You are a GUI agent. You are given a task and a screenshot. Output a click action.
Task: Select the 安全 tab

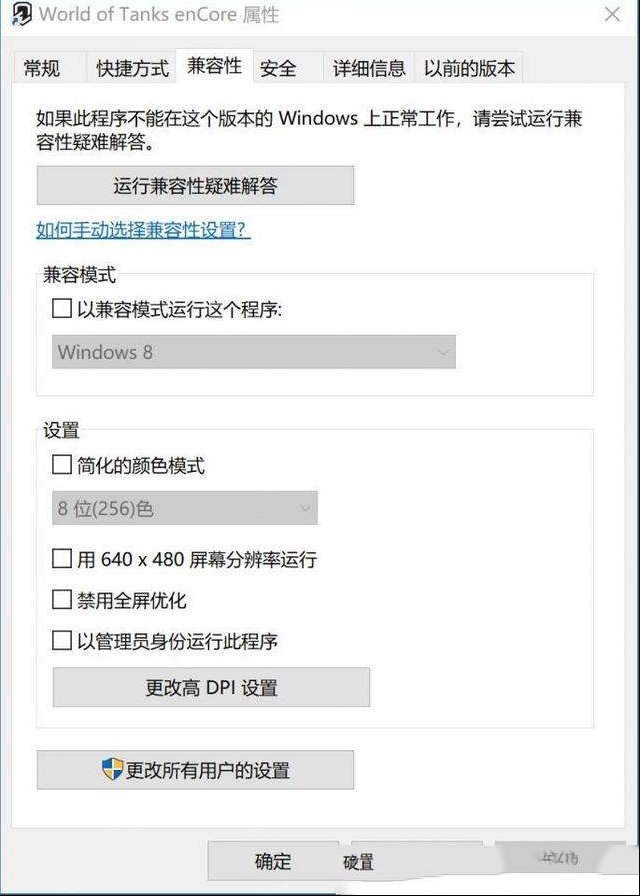[278, 68]
